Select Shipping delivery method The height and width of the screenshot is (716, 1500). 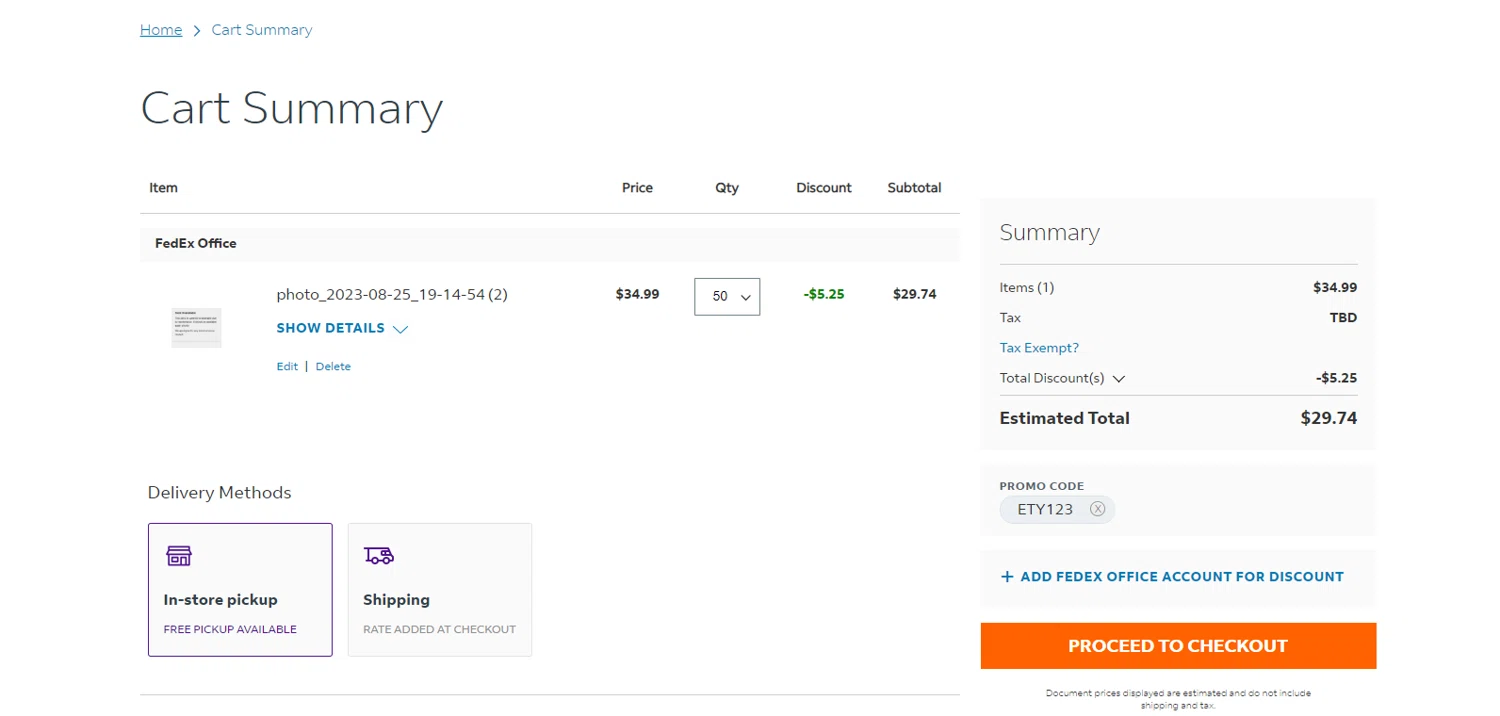pos(440,589)
